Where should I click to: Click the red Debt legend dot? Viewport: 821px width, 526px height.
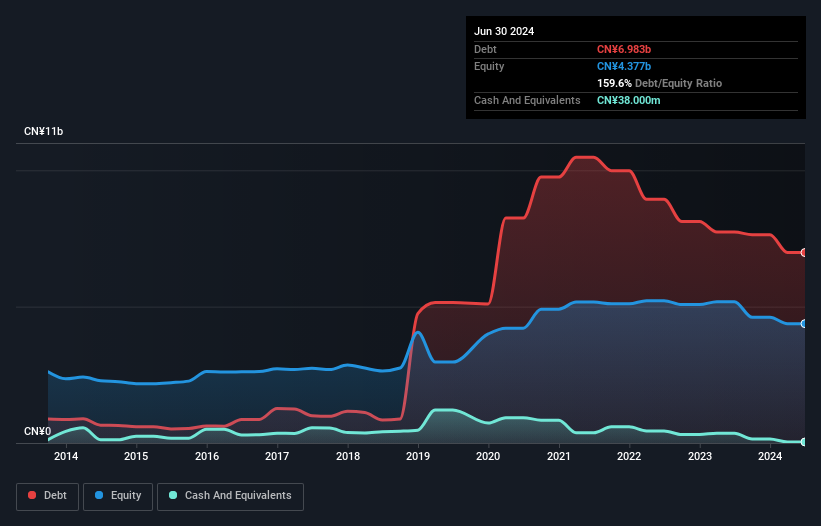click(32, 495)
